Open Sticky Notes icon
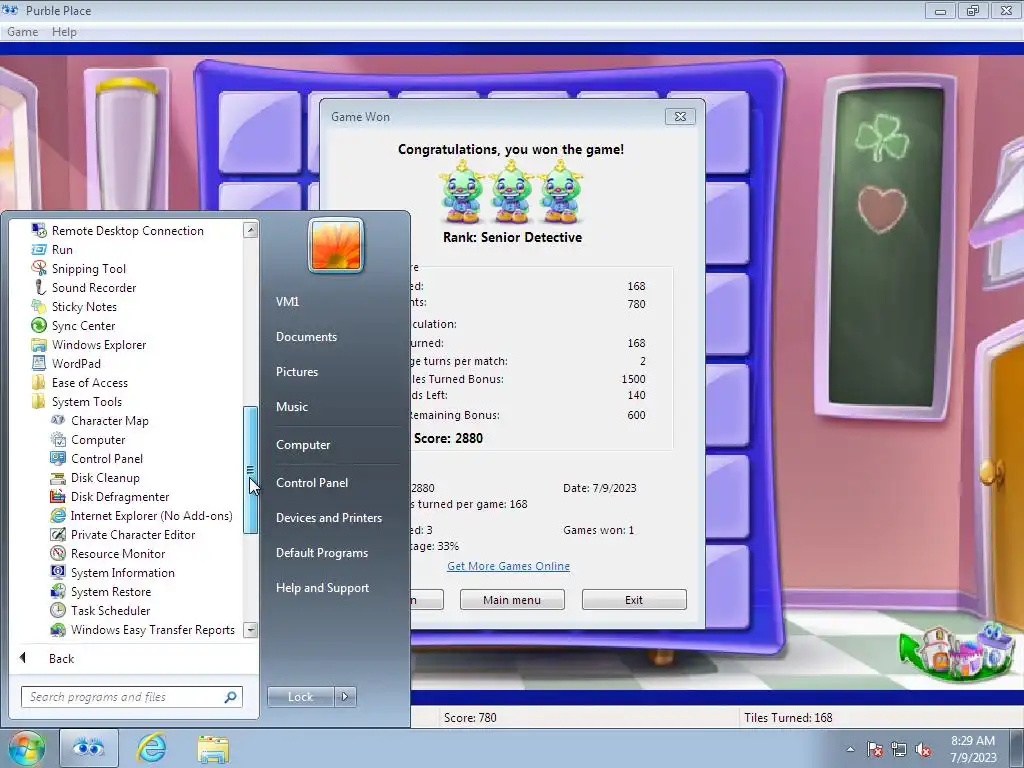 tap(39, 306)
